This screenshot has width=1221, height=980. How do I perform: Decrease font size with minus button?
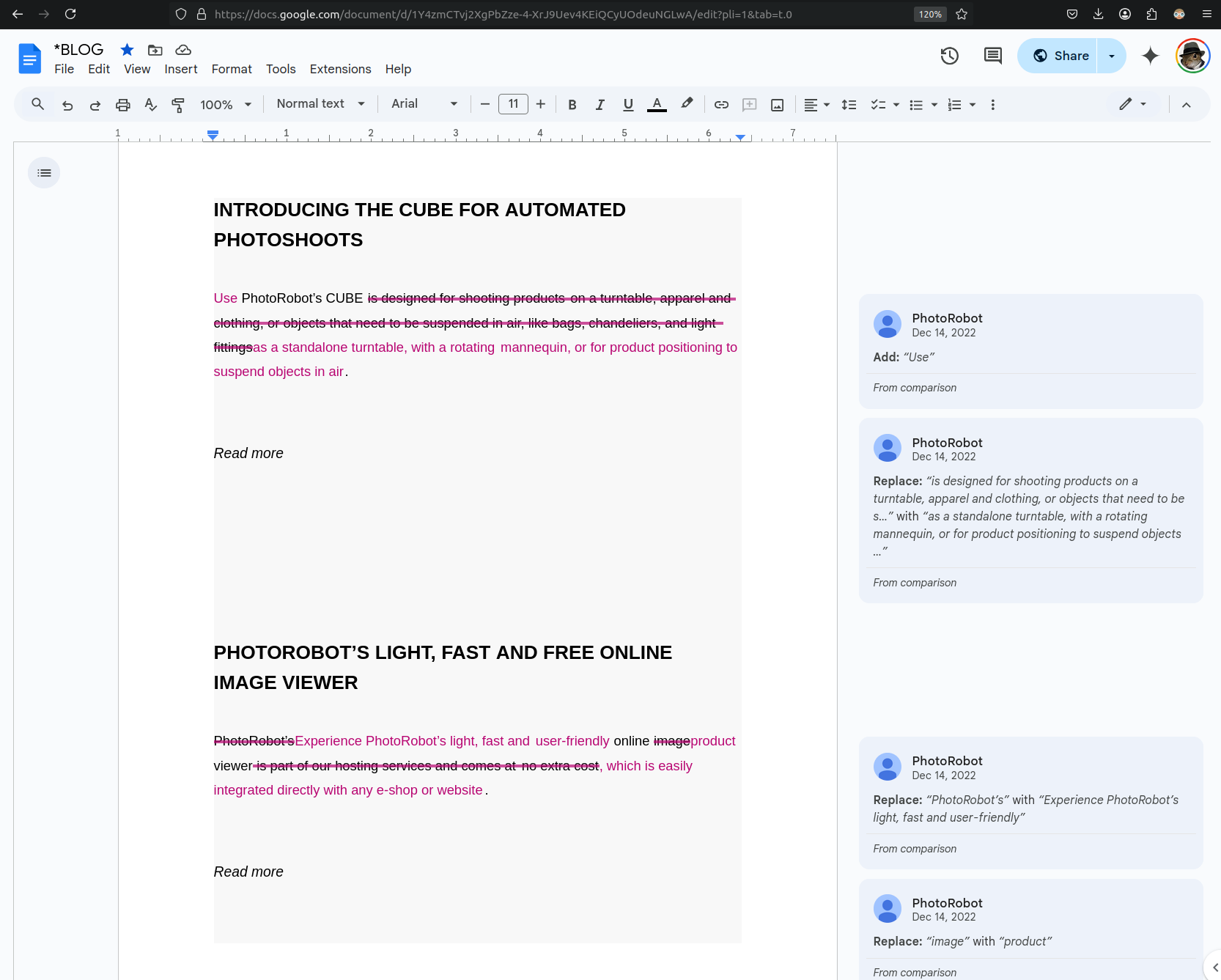[x=484, y=104]
